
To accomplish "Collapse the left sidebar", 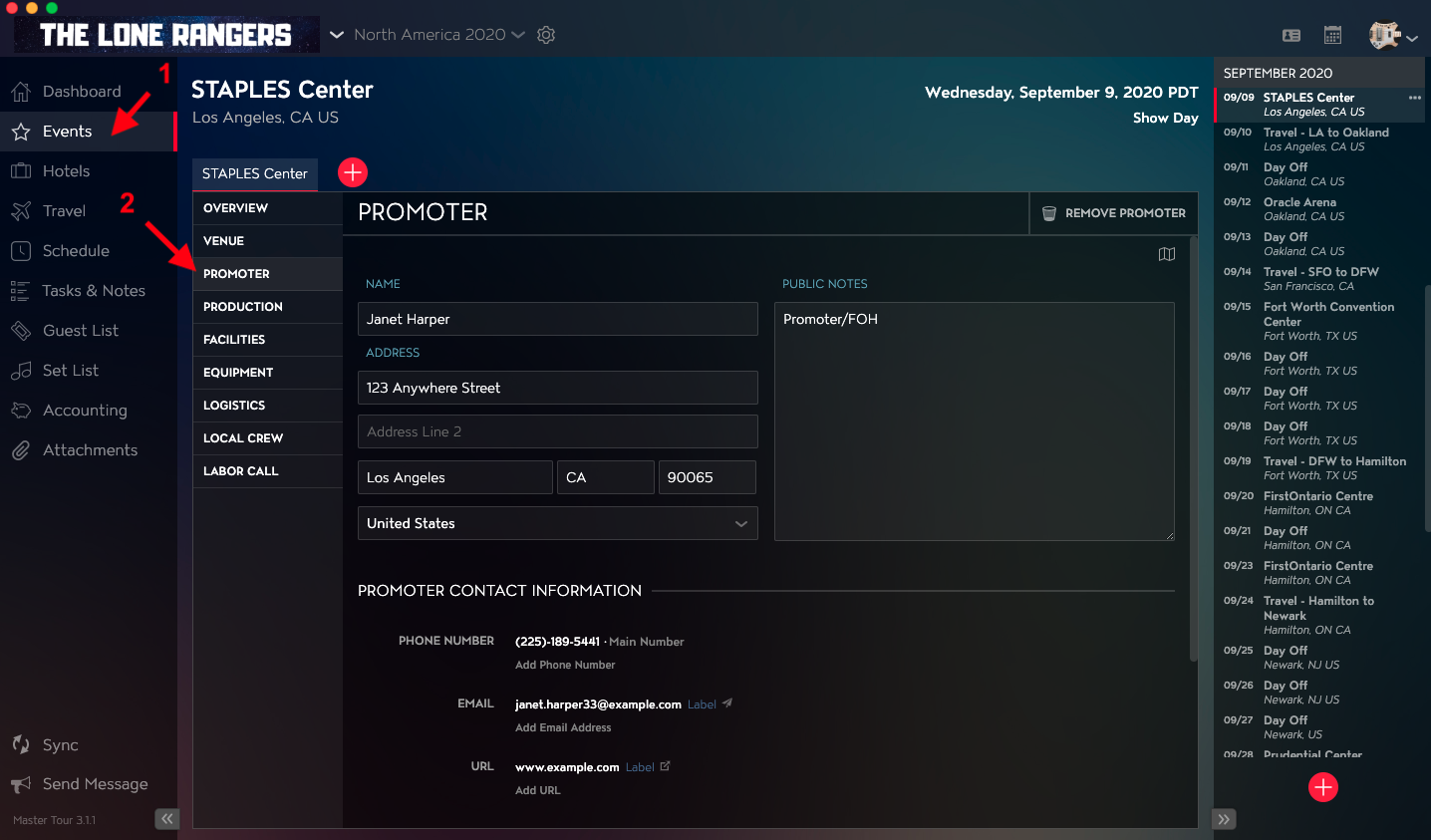I will 166,819.
